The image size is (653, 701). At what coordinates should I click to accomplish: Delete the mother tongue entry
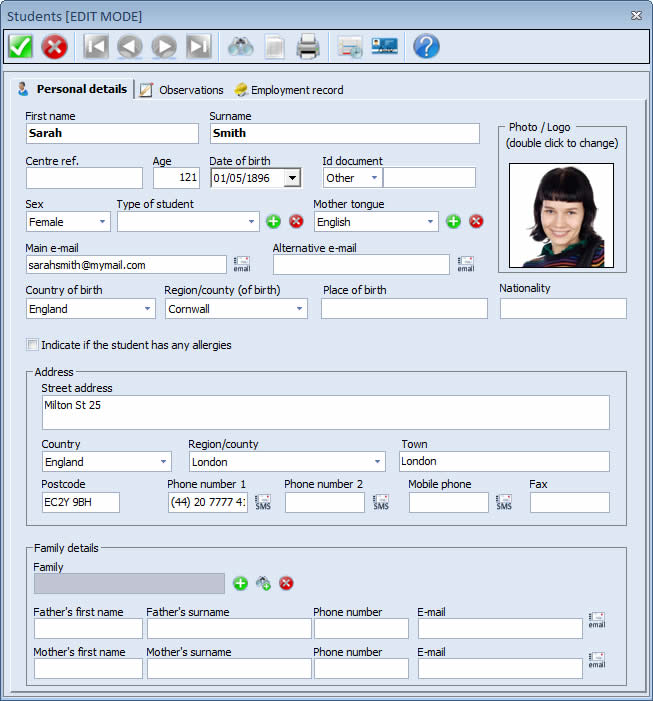476,221
